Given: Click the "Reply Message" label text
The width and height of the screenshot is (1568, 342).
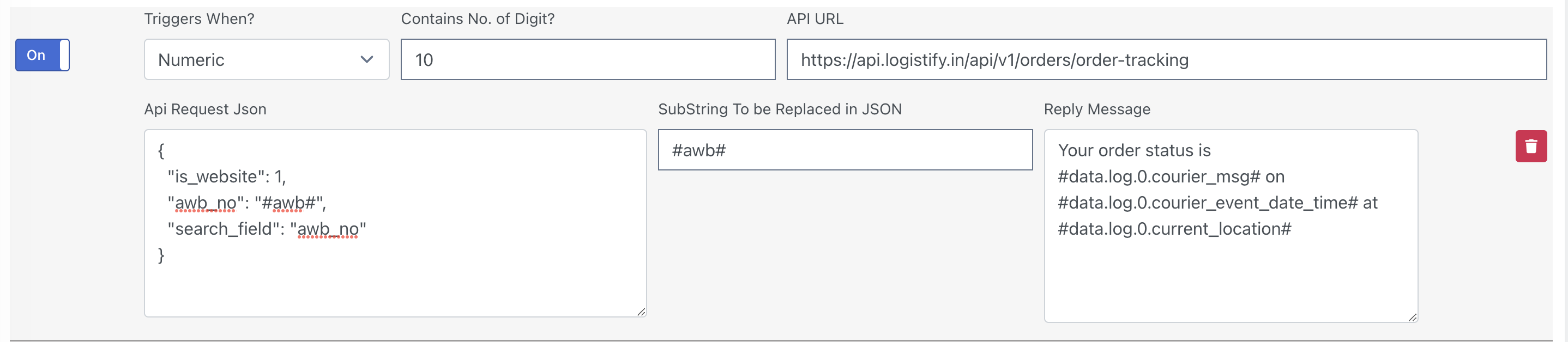Looking at the screenshot, I should pyautogui.click(x=1097, y=109).
